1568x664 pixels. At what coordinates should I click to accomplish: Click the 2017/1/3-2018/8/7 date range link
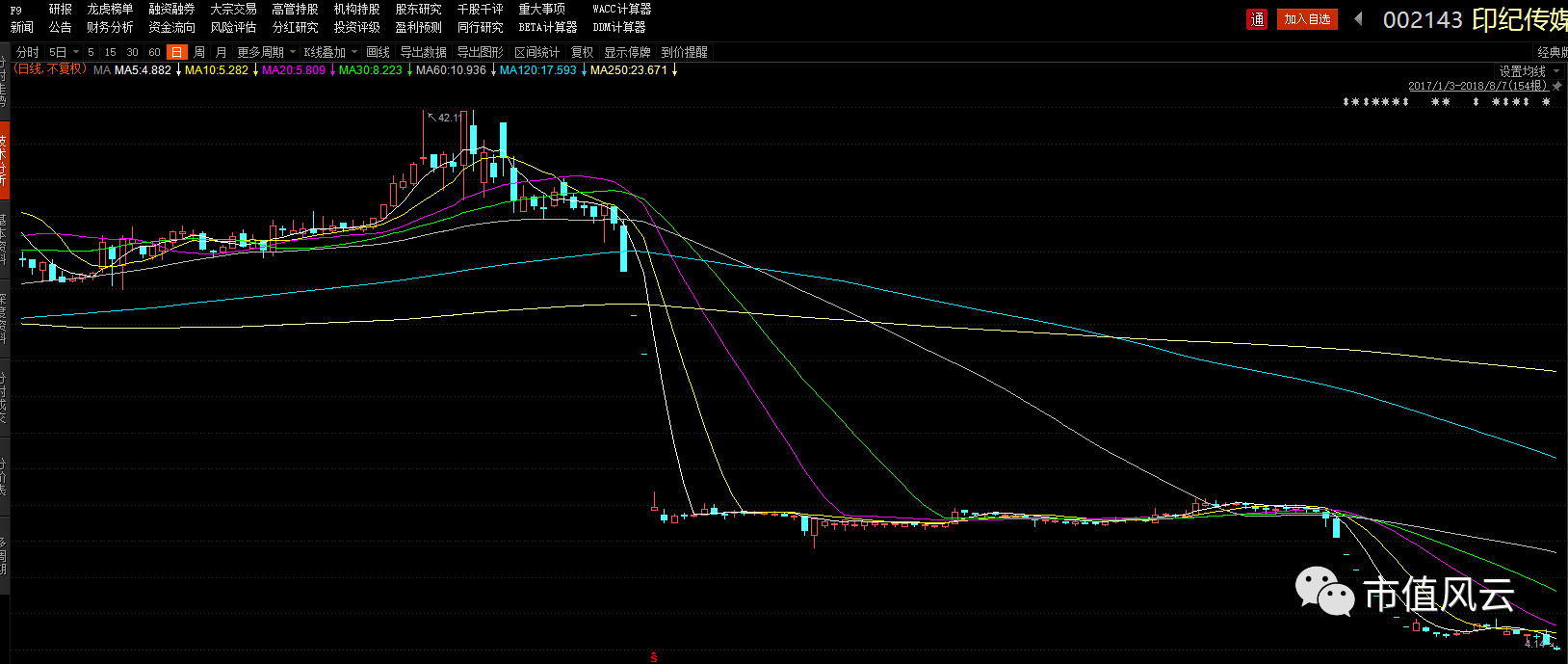click(1477, 86)
